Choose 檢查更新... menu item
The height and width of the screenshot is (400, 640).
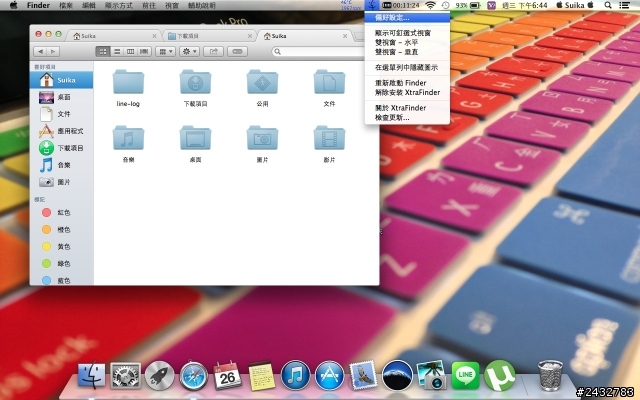407,117
